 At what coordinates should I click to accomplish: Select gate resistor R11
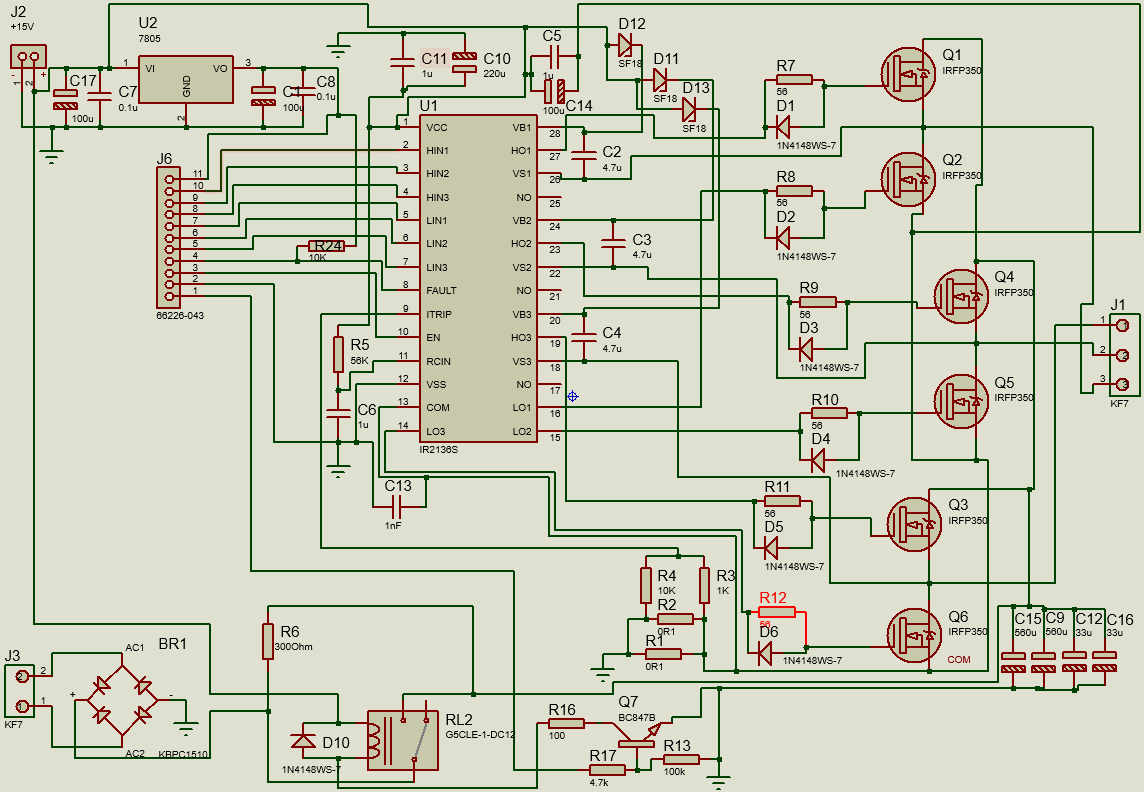pos(782,501)
